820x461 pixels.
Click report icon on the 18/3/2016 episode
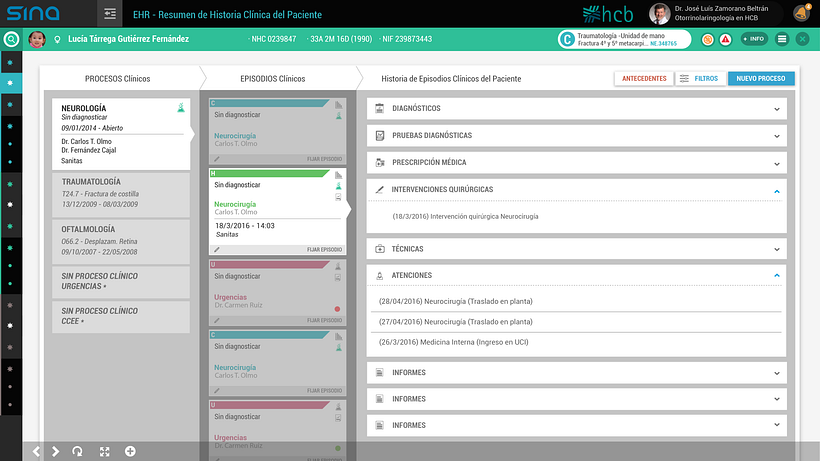pos(338,197)
